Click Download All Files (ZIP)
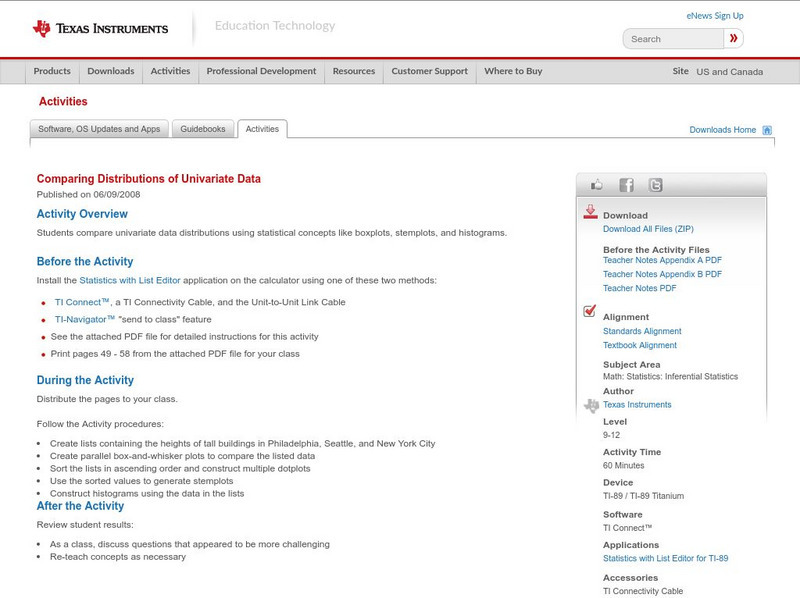The width and height of the screenshot is (800, 598). (648, 229)
